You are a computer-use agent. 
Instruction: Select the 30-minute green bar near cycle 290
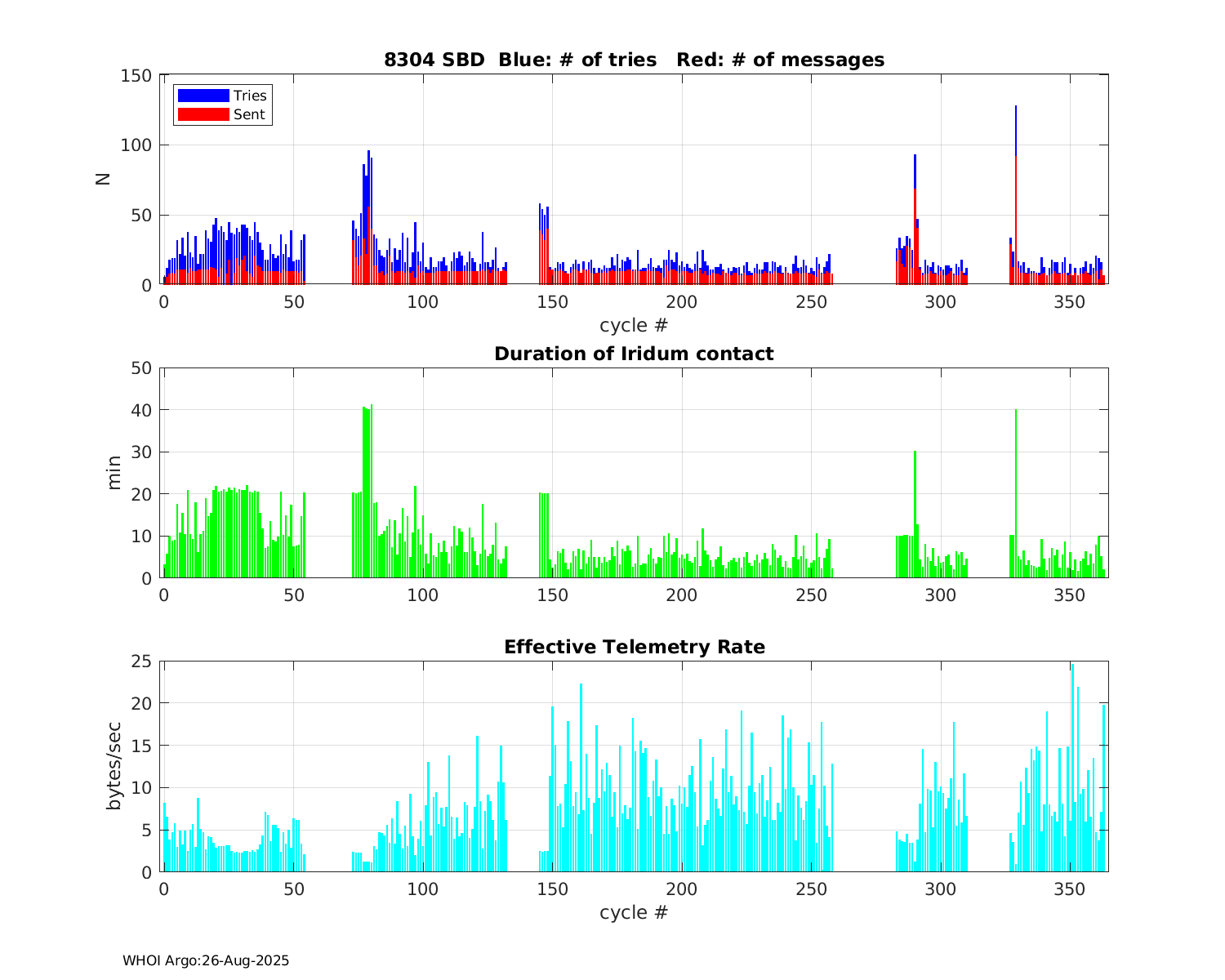click(915, 514)
